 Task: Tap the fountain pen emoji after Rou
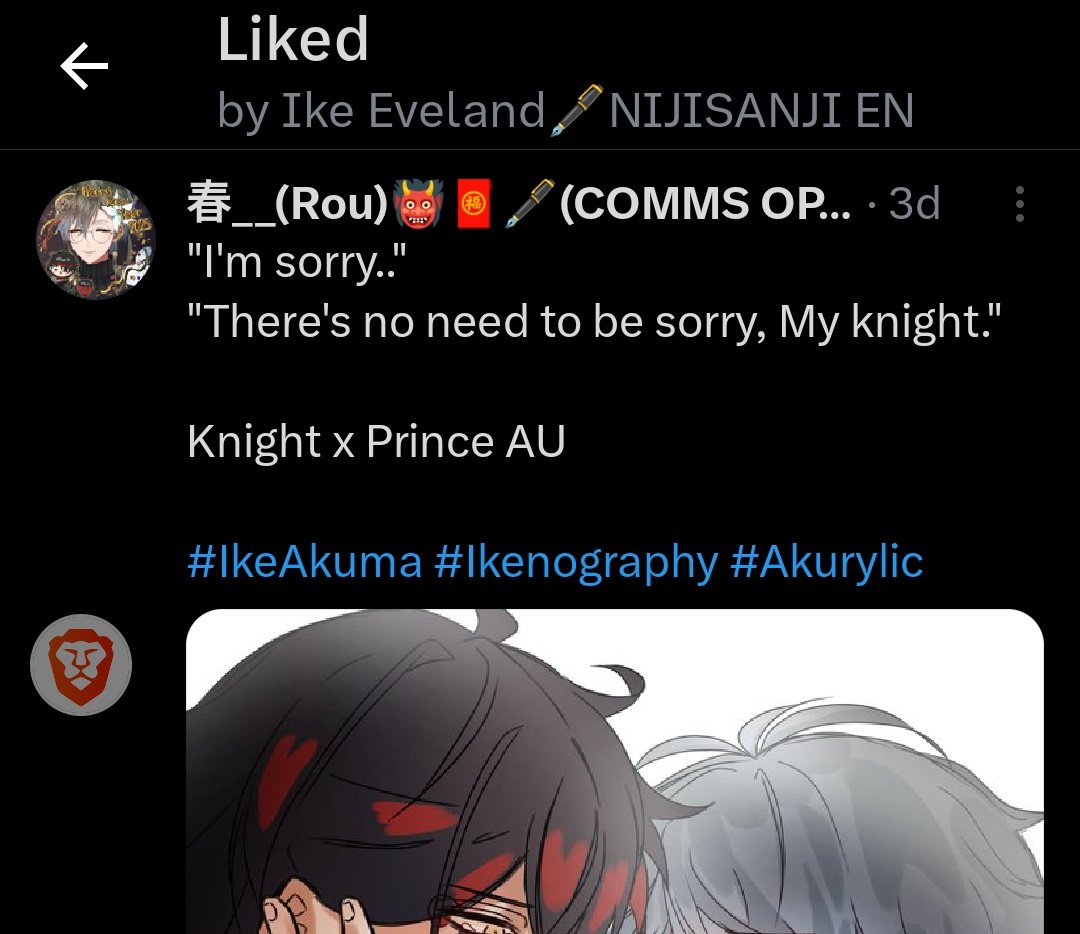point(530,204)
